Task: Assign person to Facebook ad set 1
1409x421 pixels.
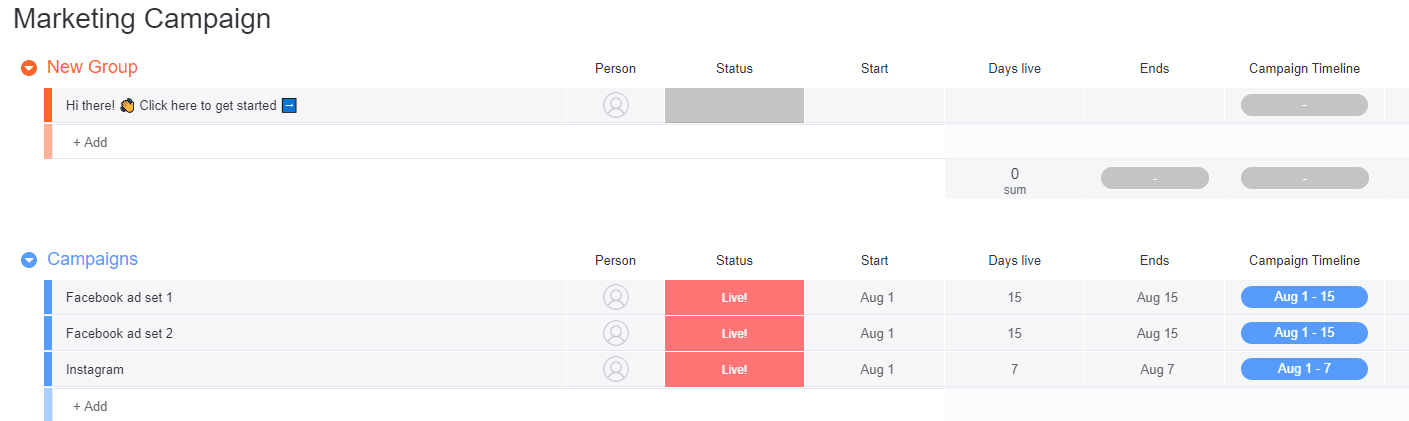Action: coord(616,297)
